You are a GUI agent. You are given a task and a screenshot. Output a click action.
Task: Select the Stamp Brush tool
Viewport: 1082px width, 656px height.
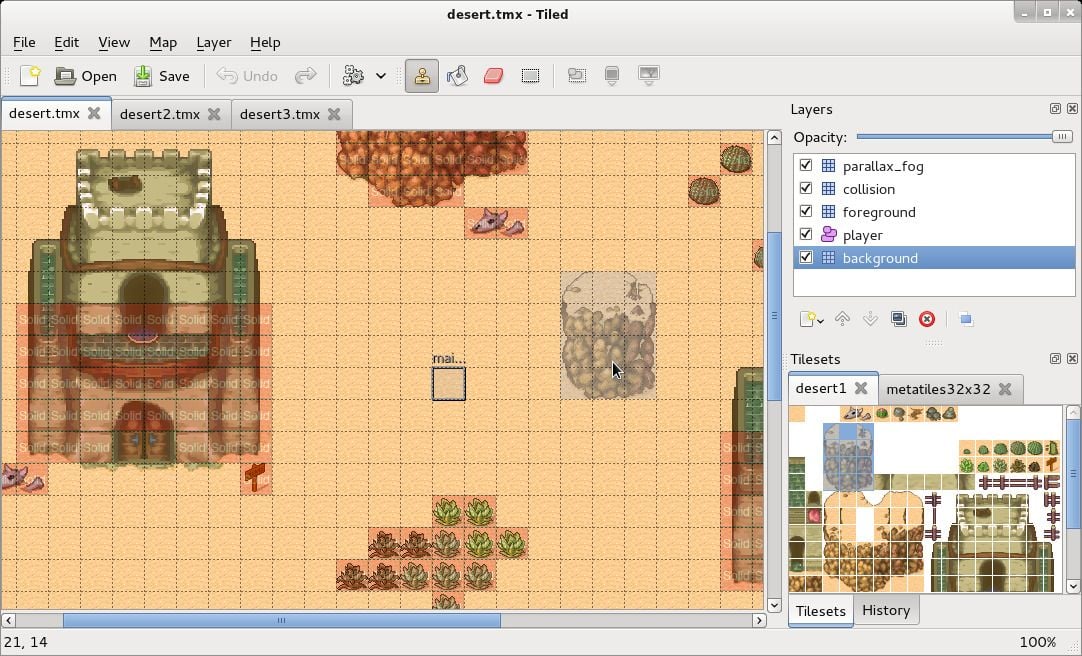tap(421, 75)
